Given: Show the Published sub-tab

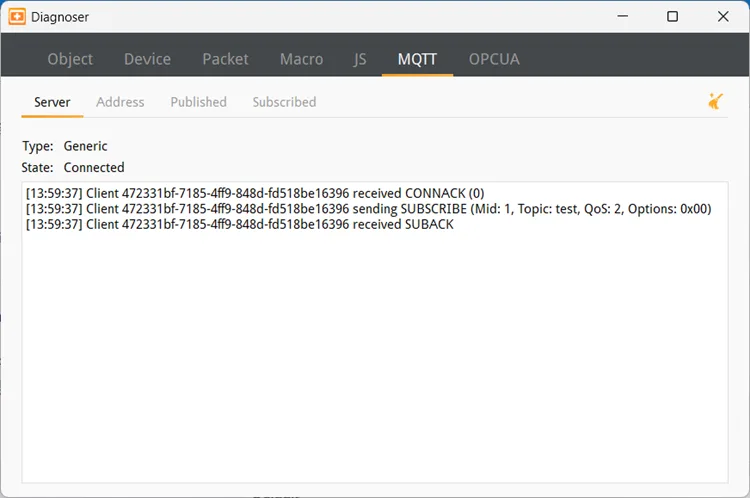Looking at the screenshot, I should [x=199, y=102].
